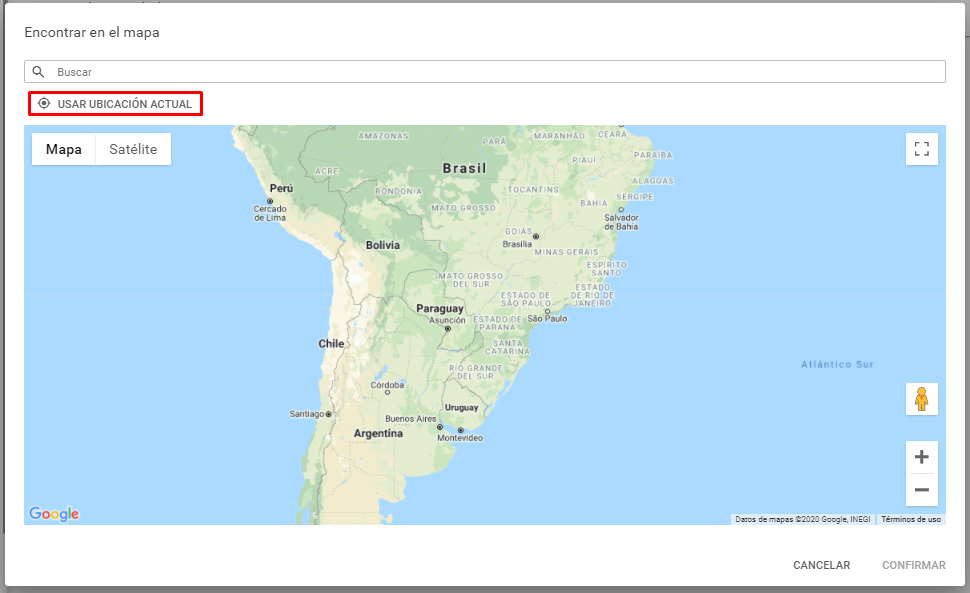970x593 pixels.
Task: Click Córdoba city label
Action: coord(387,385)
